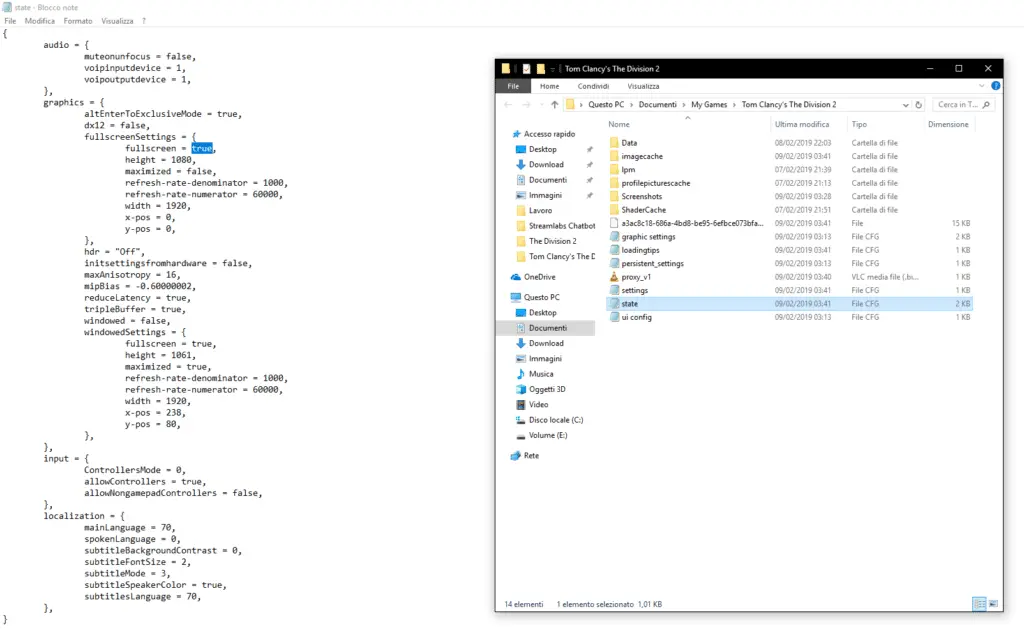Sort files by Tipo column
The width and height of the screenshot is (1024, 637).
click(x=859, y=124)
